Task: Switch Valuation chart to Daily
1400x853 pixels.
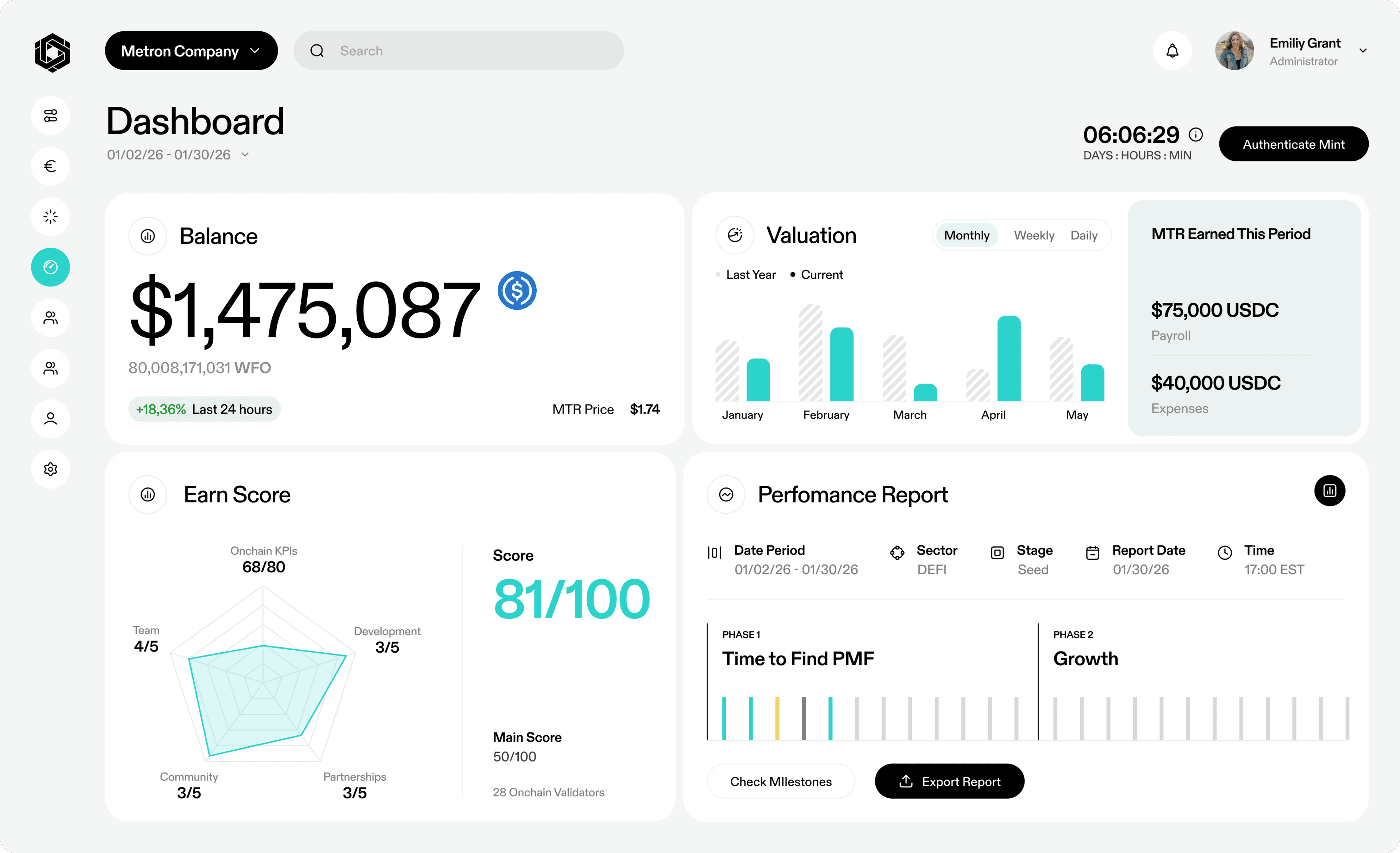Action: pyautogui.click(x=1084, y=235)
